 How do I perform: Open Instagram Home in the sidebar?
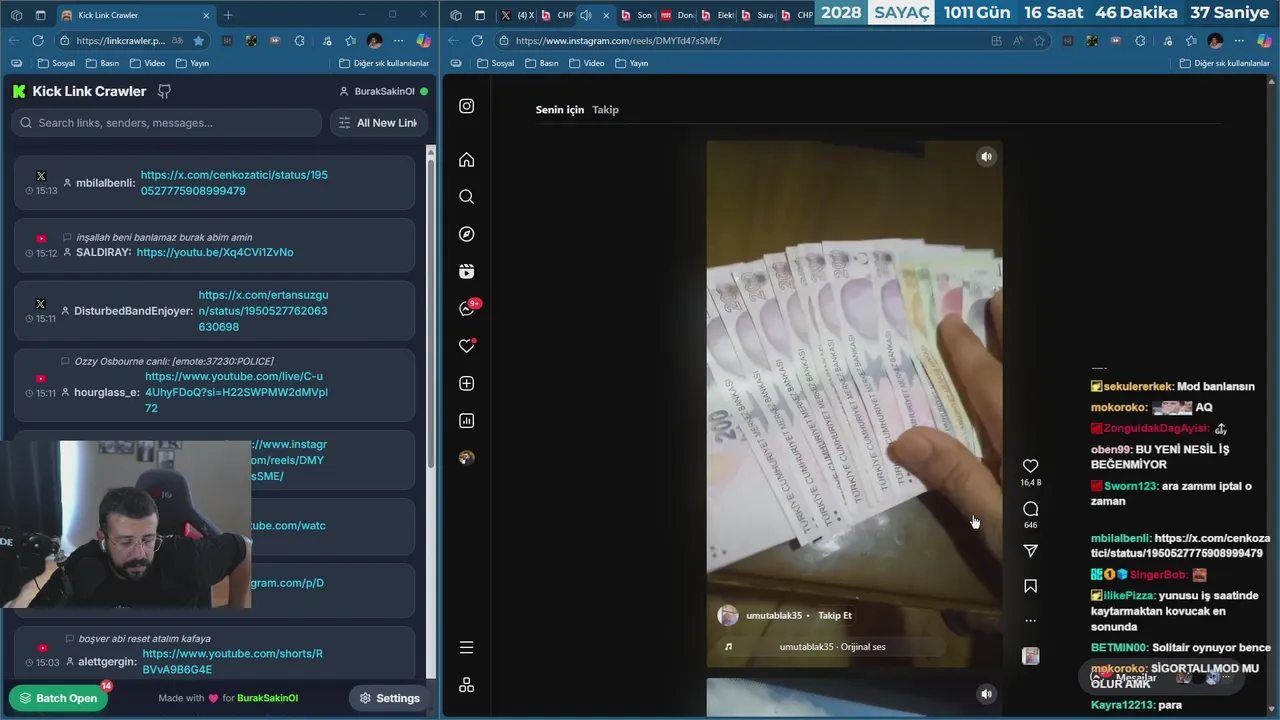(466, 160)
